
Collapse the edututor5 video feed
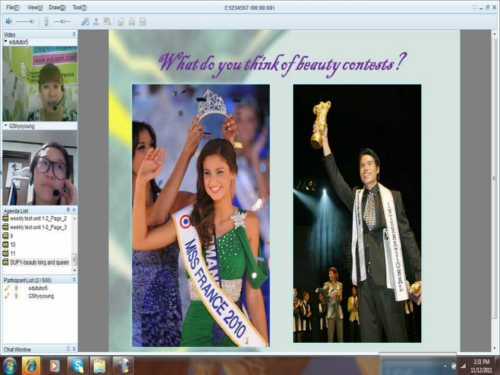[x=6, y=42]
